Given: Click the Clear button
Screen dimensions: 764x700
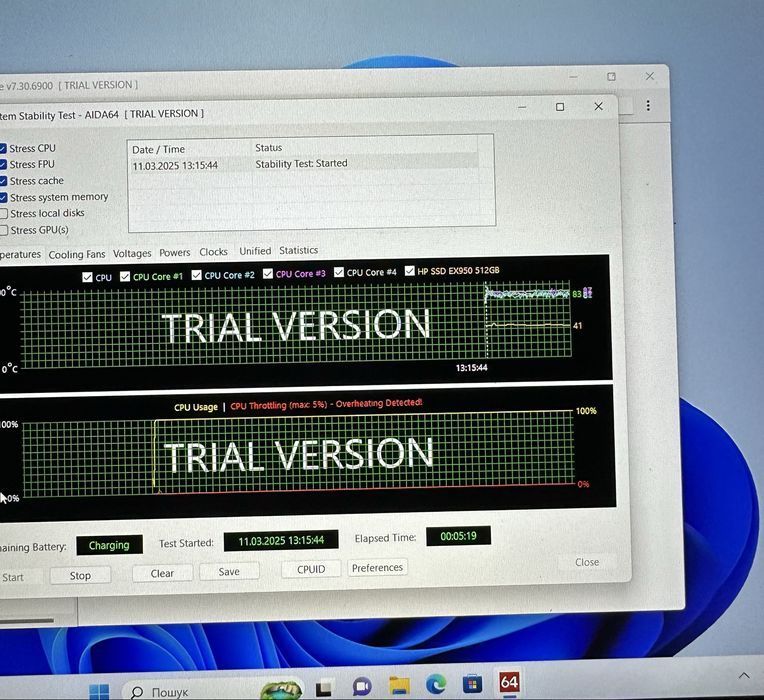Looking at the screenshot, I should (x=162, y=573).
